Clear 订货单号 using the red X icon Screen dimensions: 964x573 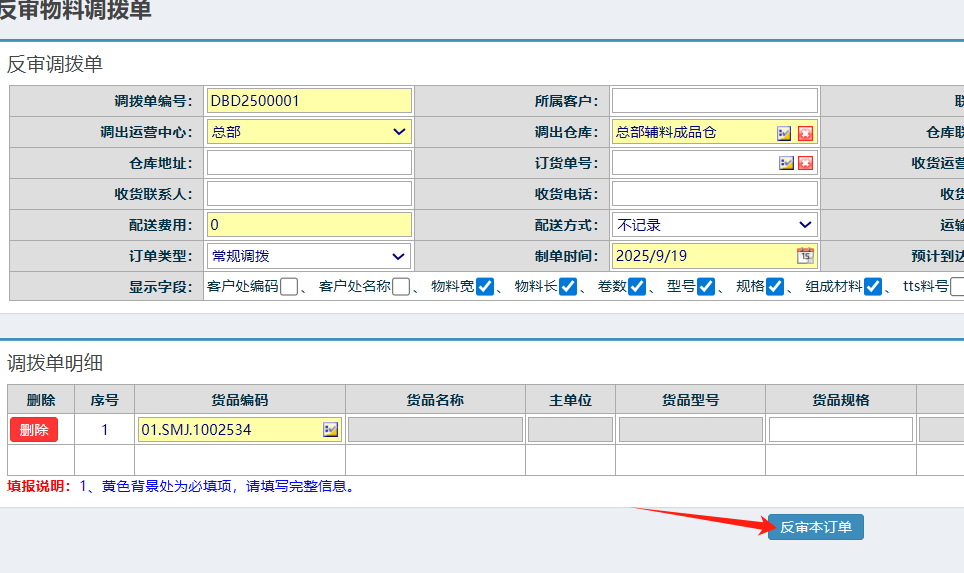coord(805,163)
